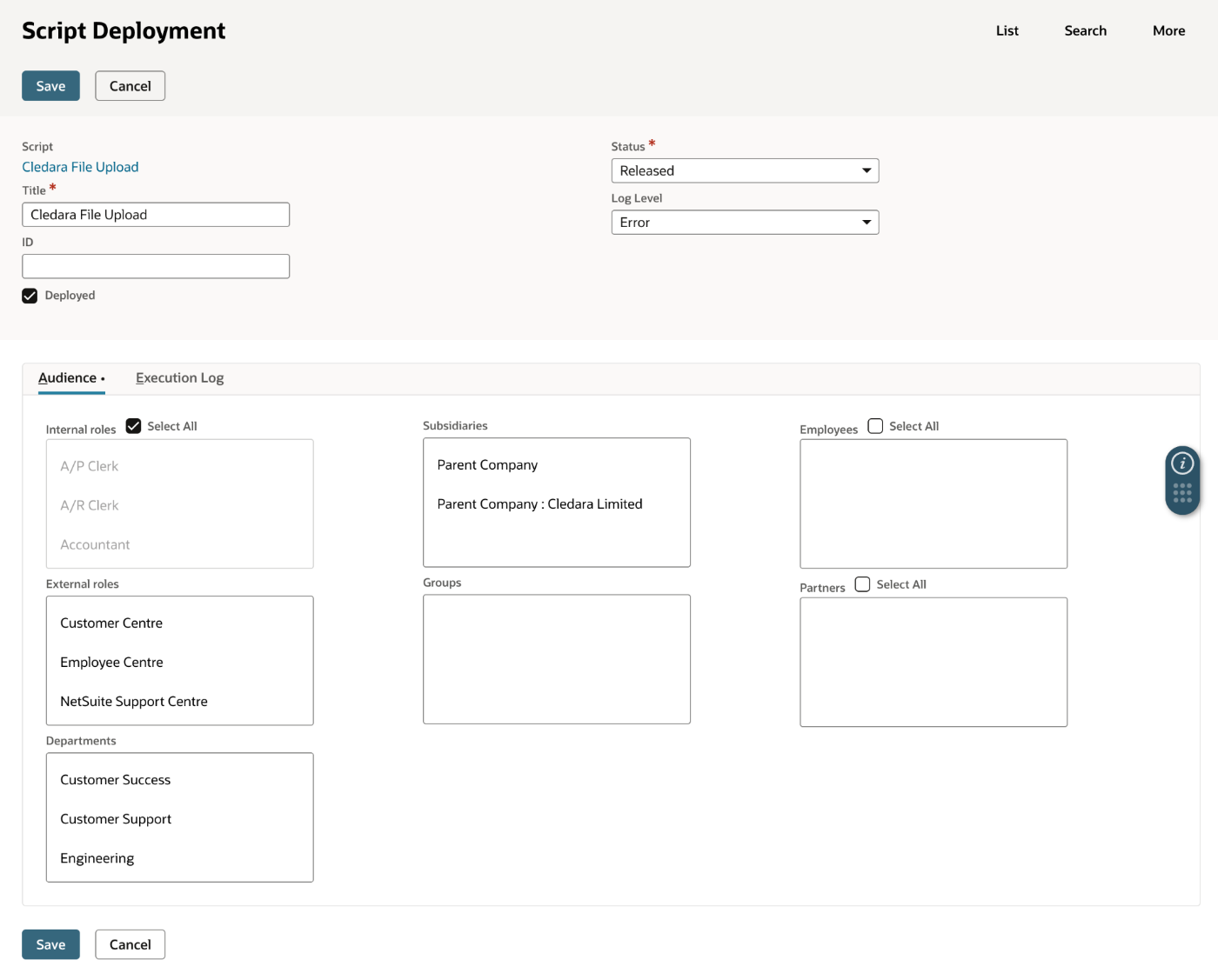This screenshot has width=1218, height=980.
Task: Open the floating info assistant icon
Action: pyautogui.click(x=1182, y=463)
